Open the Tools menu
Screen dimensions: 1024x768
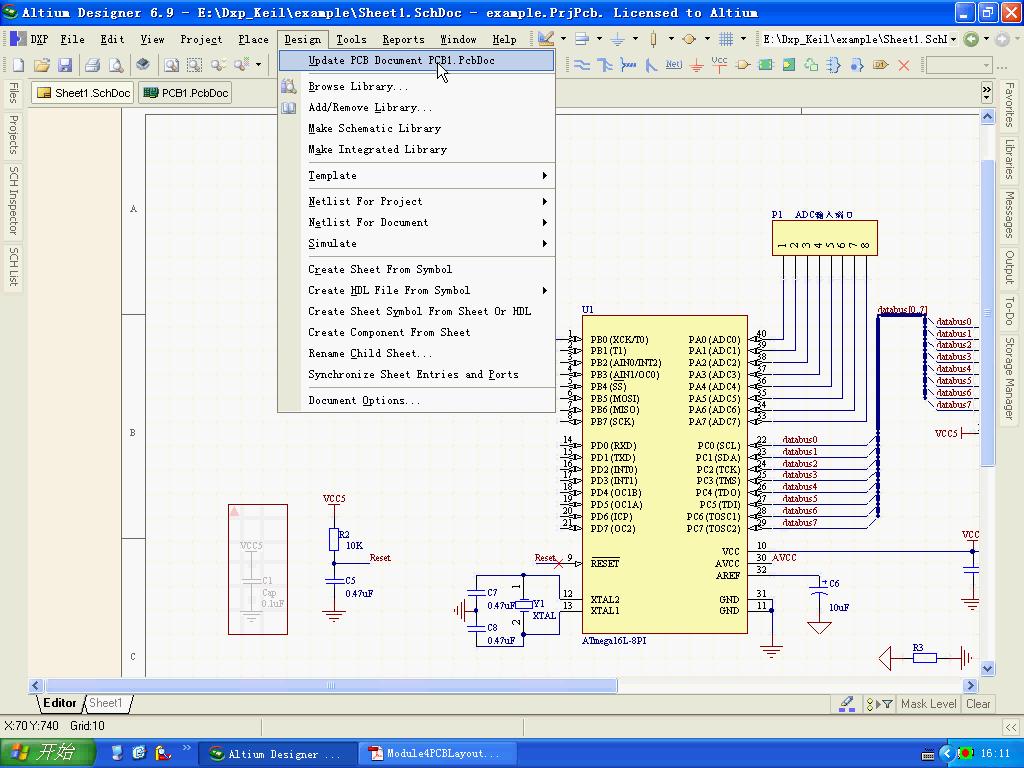[x=351, y=39]
